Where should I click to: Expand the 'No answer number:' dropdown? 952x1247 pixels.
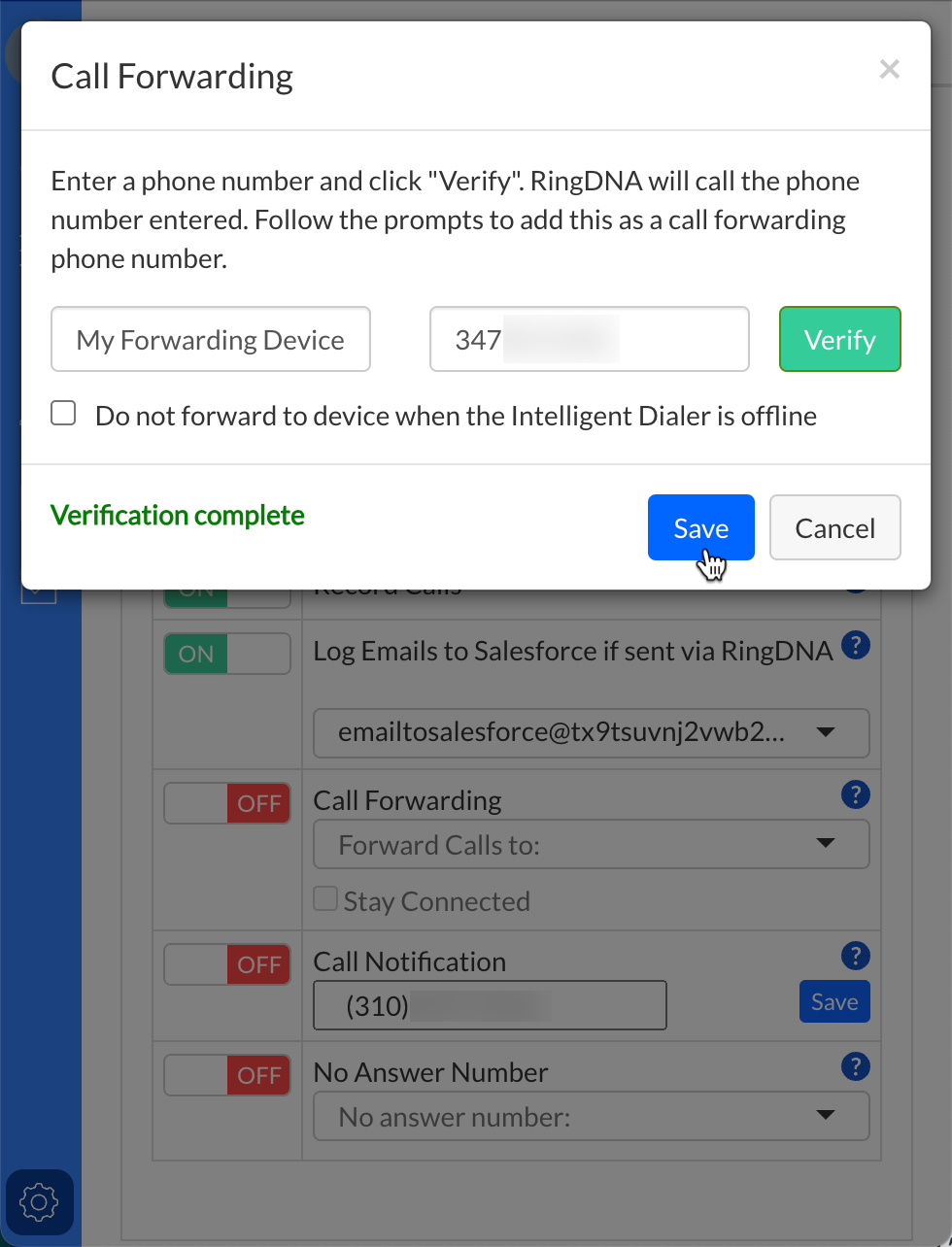tap(591, 1117)
